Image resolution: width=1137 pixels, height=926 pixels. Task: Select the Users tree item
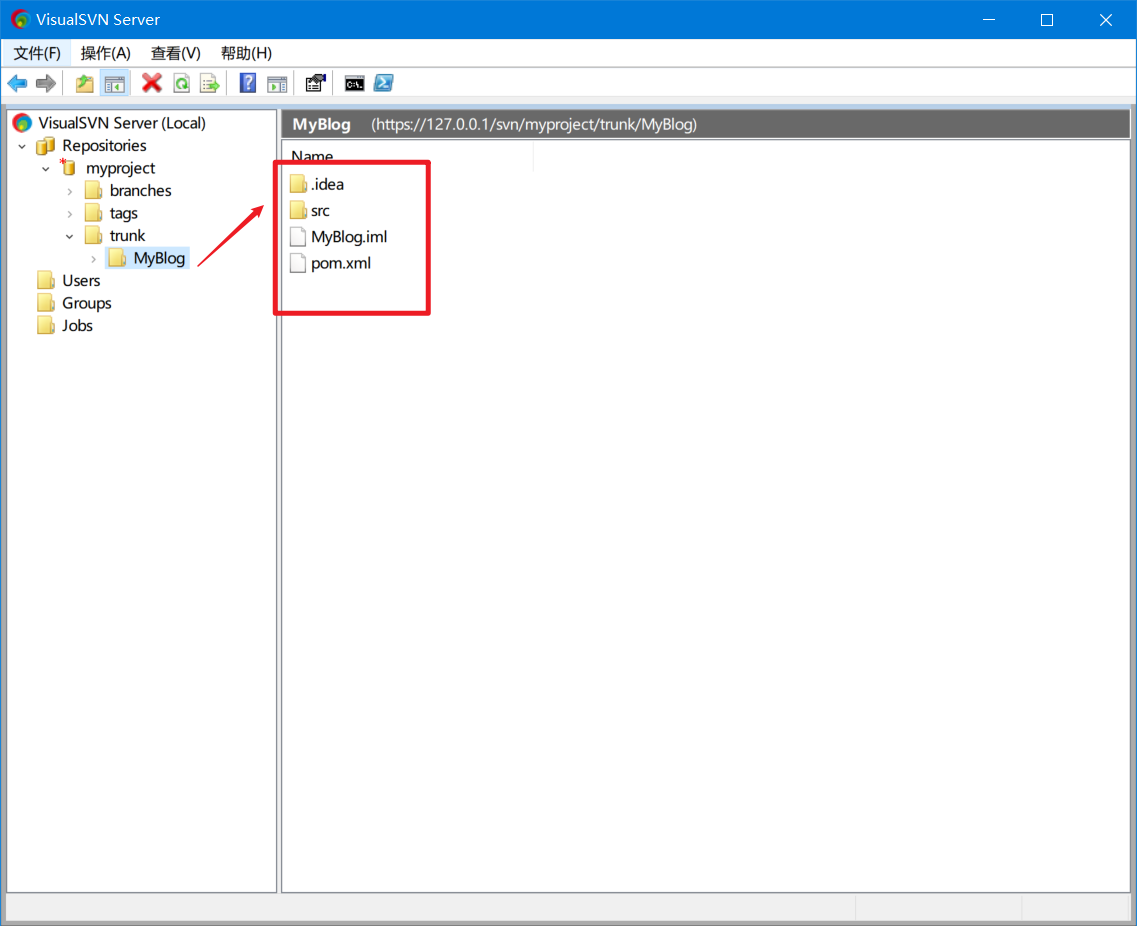pos(81,281)
